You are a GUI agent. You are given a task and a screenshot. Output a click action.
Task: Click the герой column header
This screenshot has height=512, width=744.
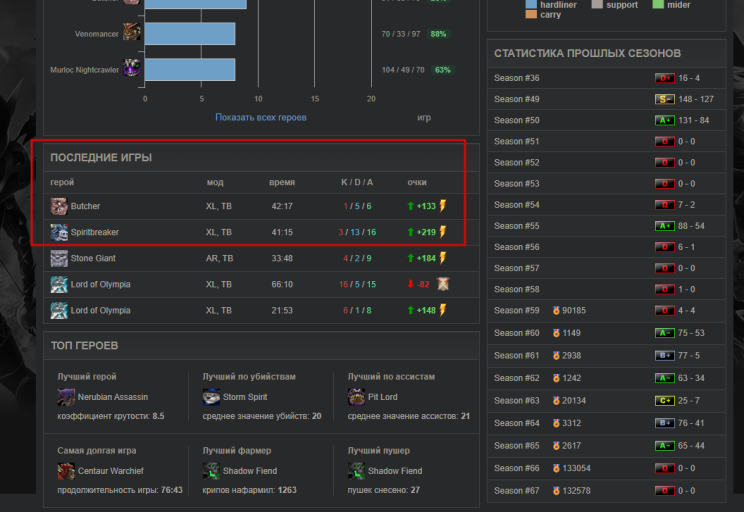click(62, 182)
